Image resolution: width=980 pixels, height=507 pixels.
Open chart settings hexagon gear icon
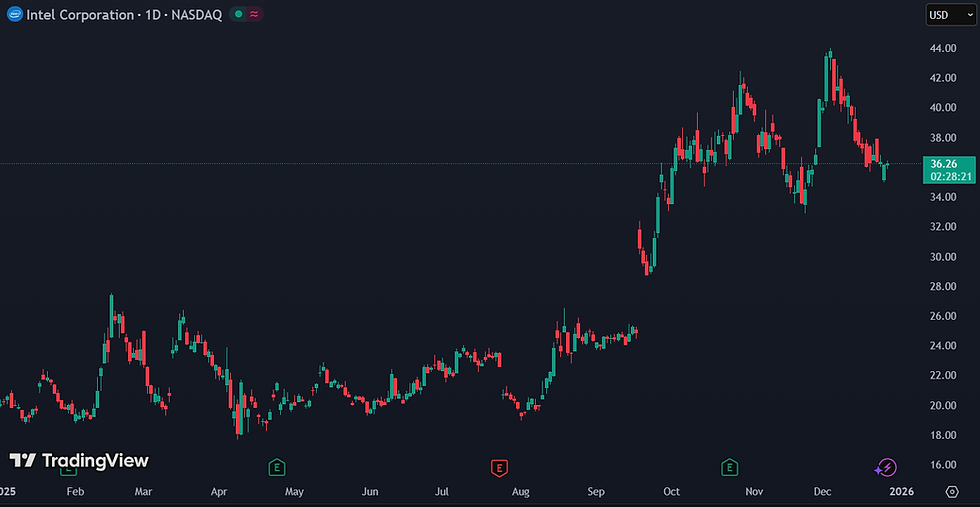pos(952,491)
